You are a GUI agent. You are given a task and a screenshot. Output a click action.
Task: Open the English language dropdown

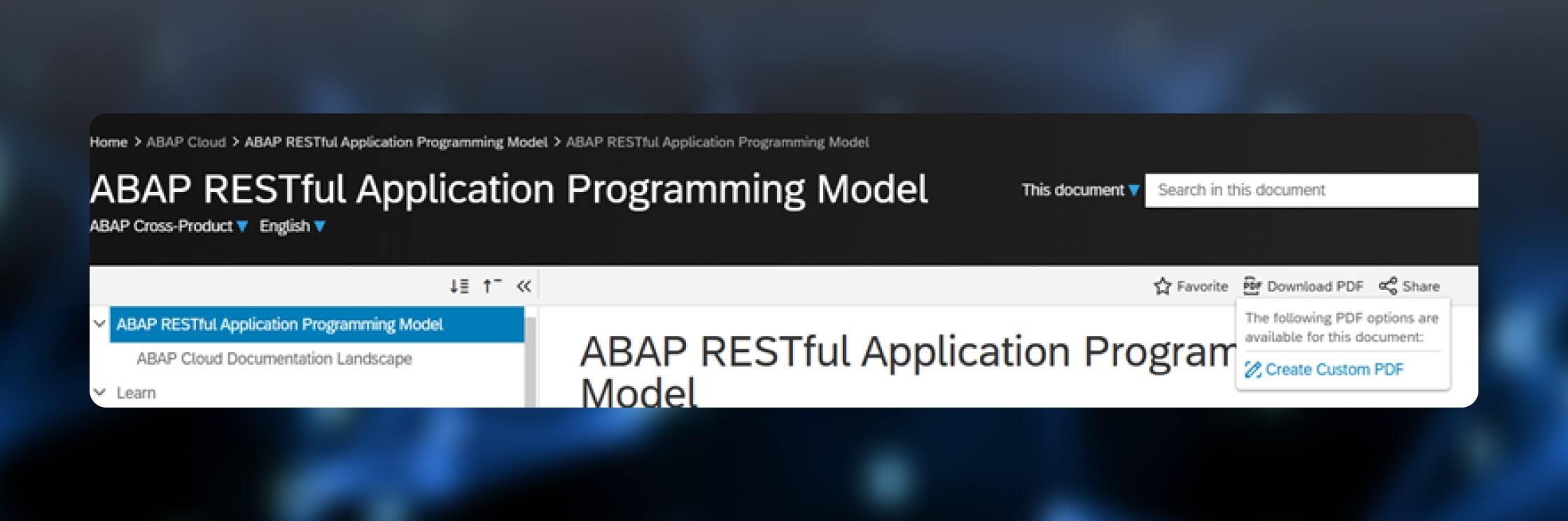[x=292, y=226]
